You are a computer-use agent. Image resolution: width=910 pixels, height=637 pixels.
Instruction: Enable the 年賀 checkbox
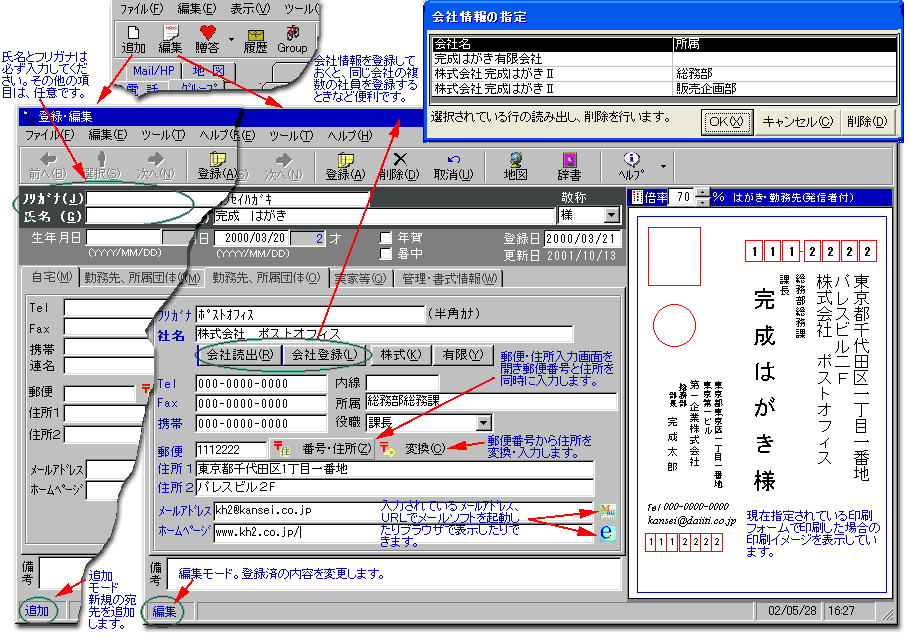pos(385,238)
